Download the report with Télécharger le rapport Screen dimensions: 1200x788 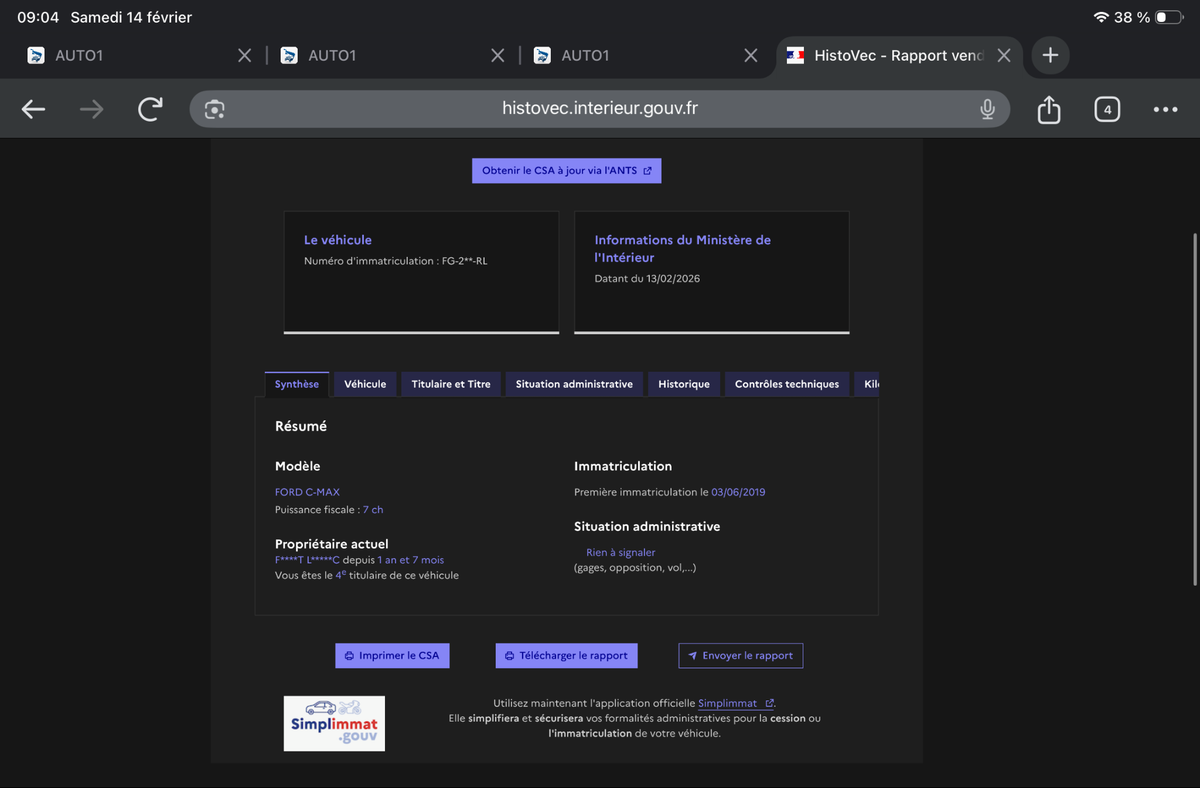point(566,656)
